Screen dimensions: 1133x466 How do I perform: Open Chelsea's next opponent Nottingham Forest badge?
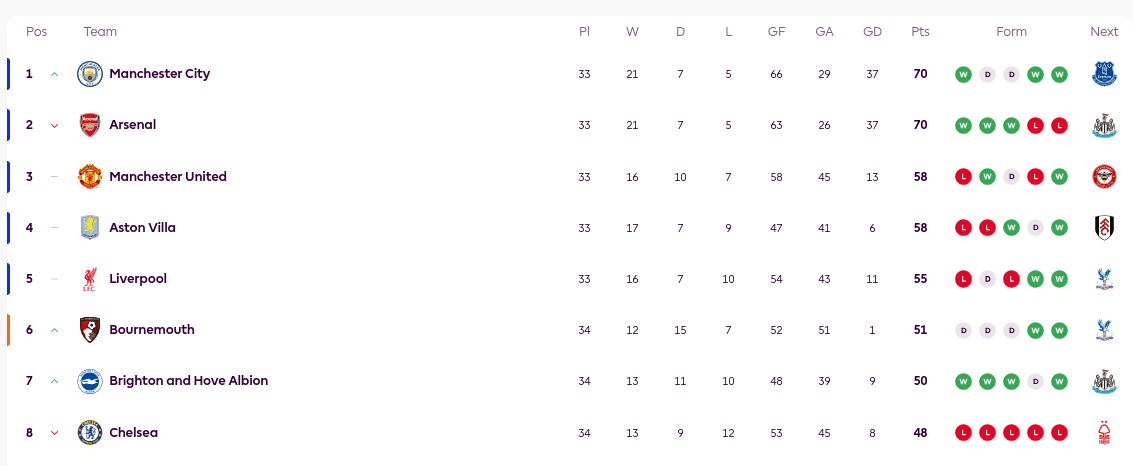pyautogui.click(x=1104, y=433)
